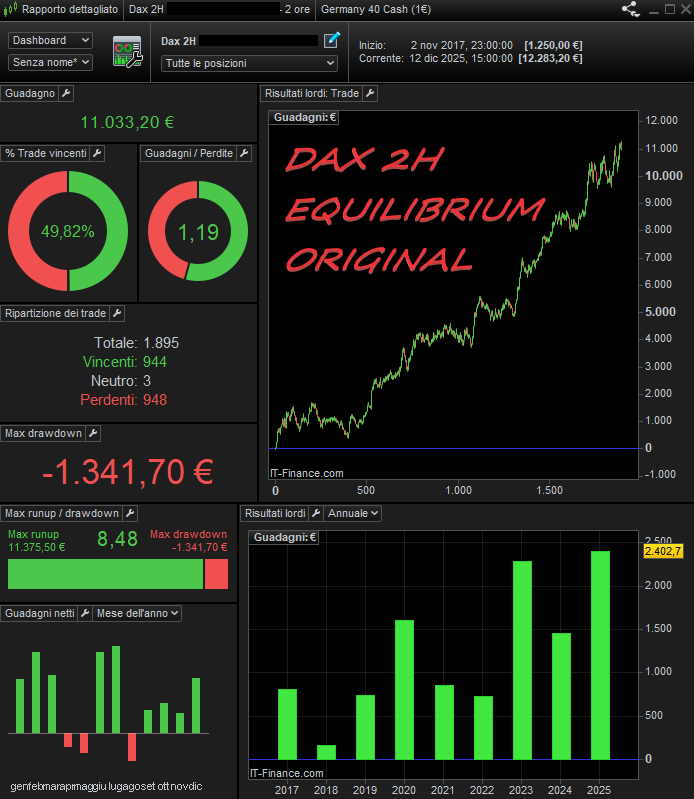The image size is (694, 799).
Task: Click the 2023 bar in annual chart
Action: (522, 660)
